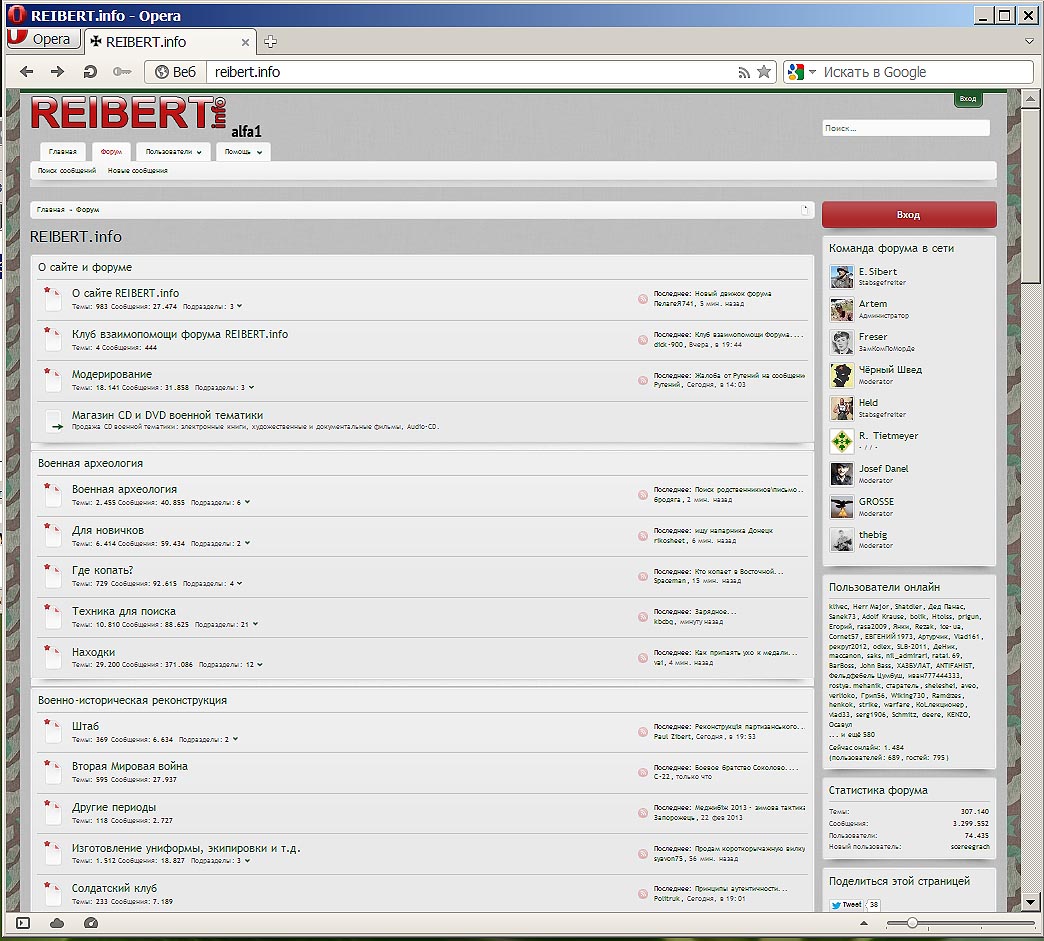Click the forum icon beside Другие периоды

click(53, 812)
